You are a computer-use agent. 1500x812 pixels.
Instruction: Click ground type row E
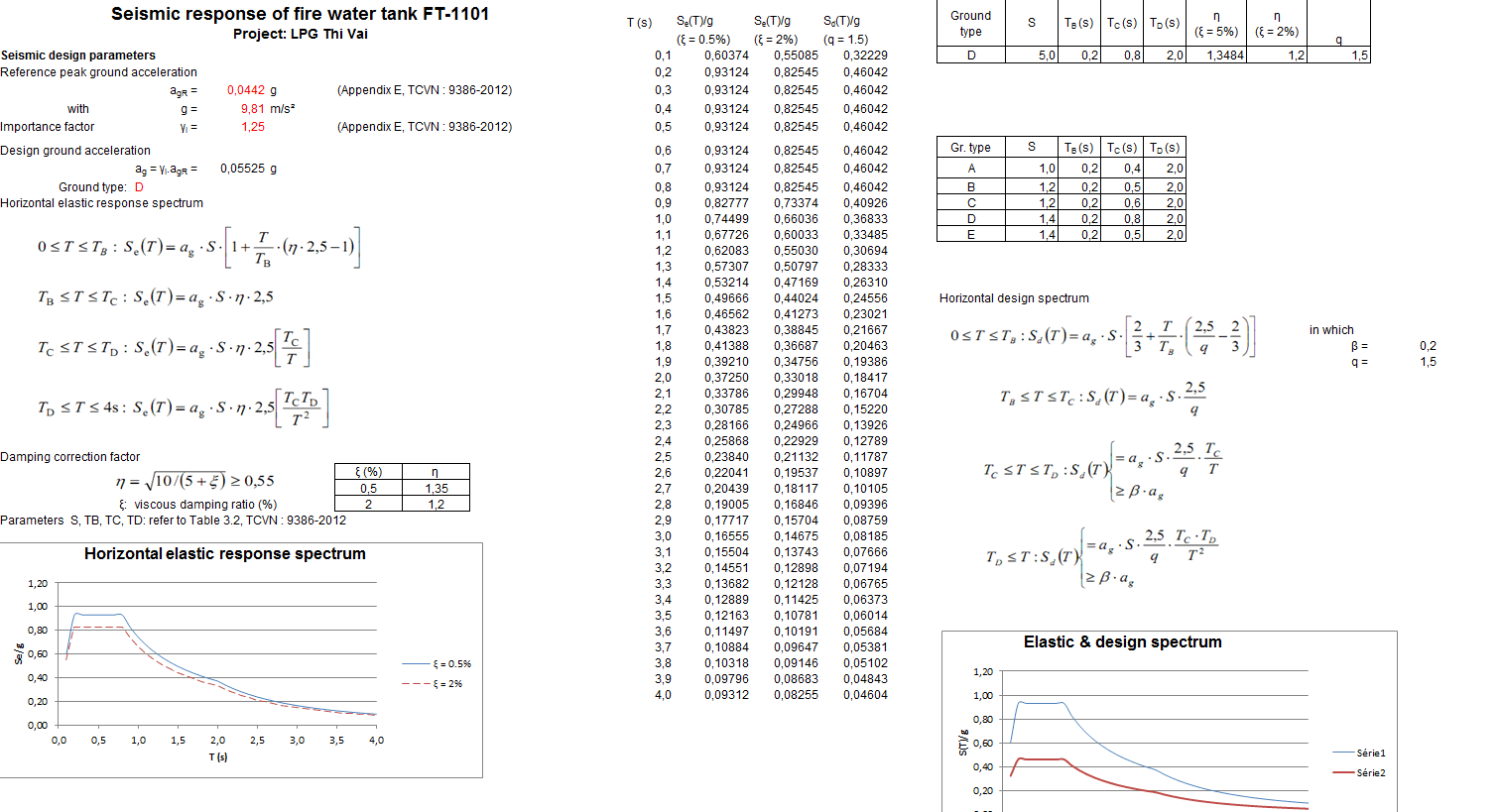pos(971,235)
